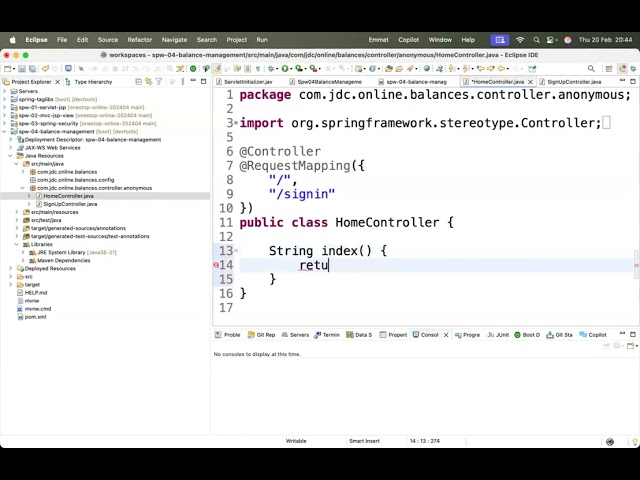Toggle the fold marker on line 13
This screenshot has height=480, width=640.
coord(236,251)
